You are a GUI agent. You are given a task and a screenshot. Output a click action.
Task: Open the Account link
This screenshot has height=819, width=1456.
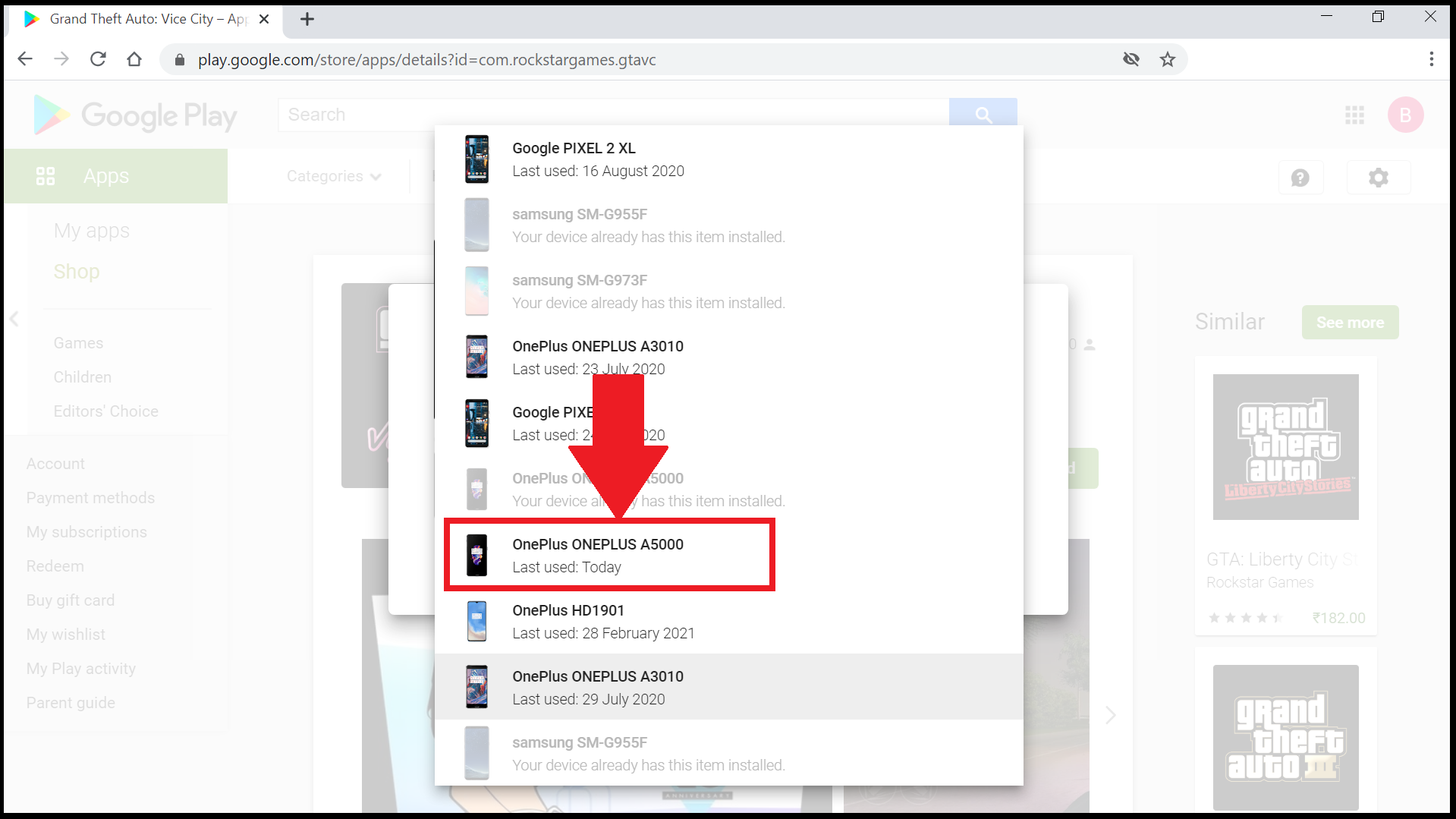coord(55,464)
